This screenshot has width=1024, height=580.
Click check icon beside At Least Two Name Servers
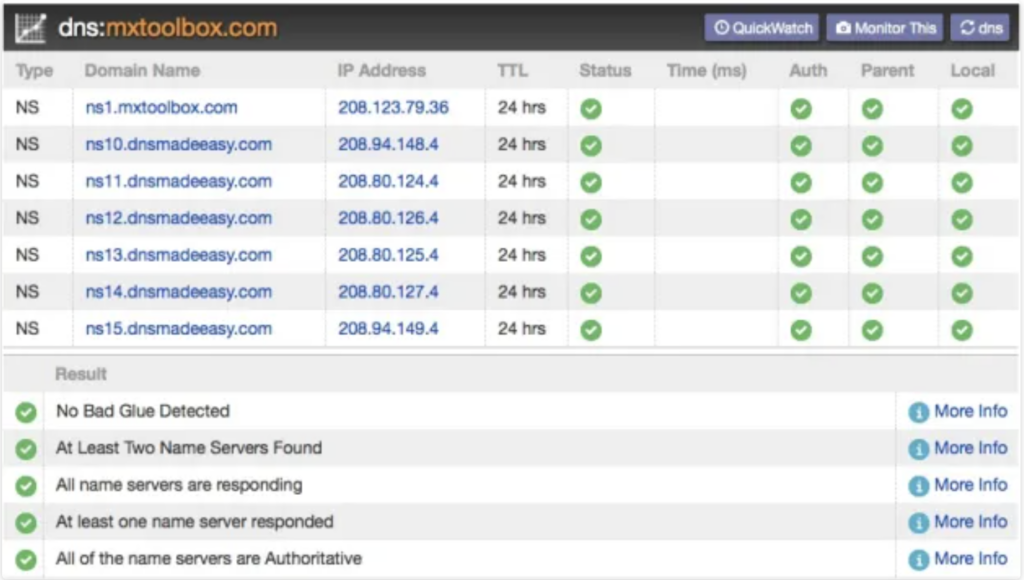[x=26, y=449]
